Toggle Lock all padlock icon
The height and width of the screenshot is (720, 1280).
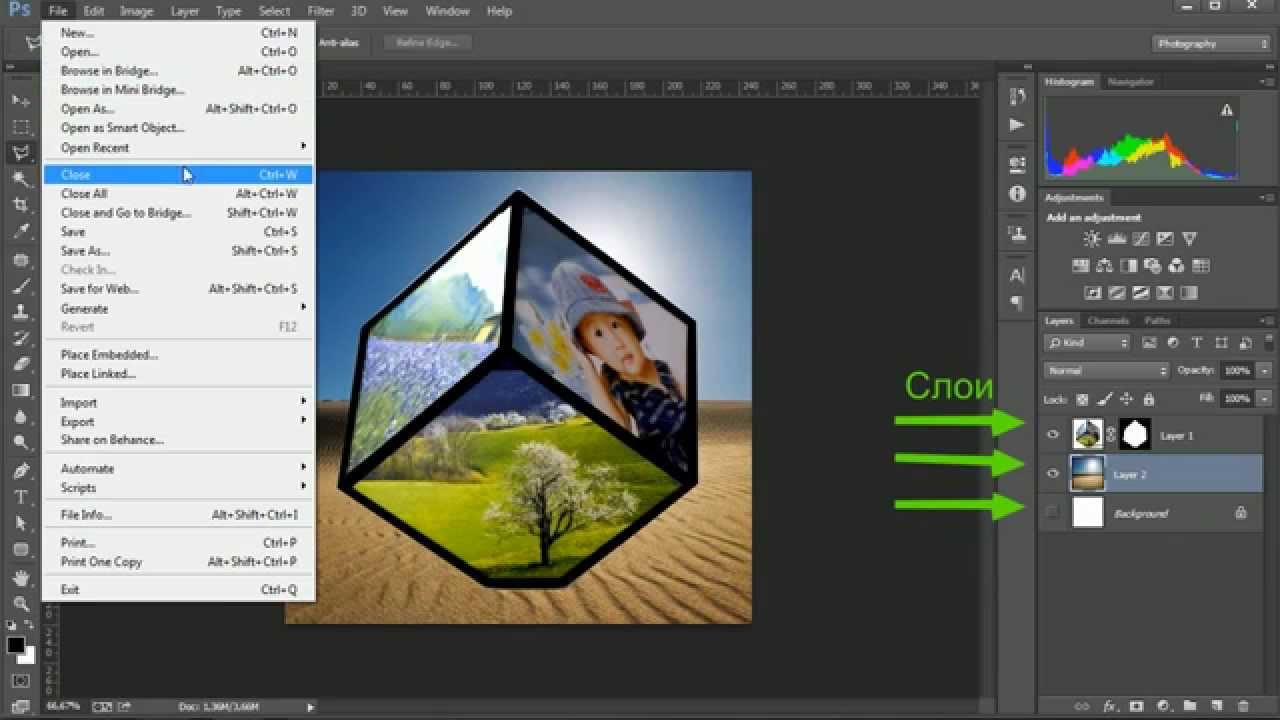[x=1150, y=398]
